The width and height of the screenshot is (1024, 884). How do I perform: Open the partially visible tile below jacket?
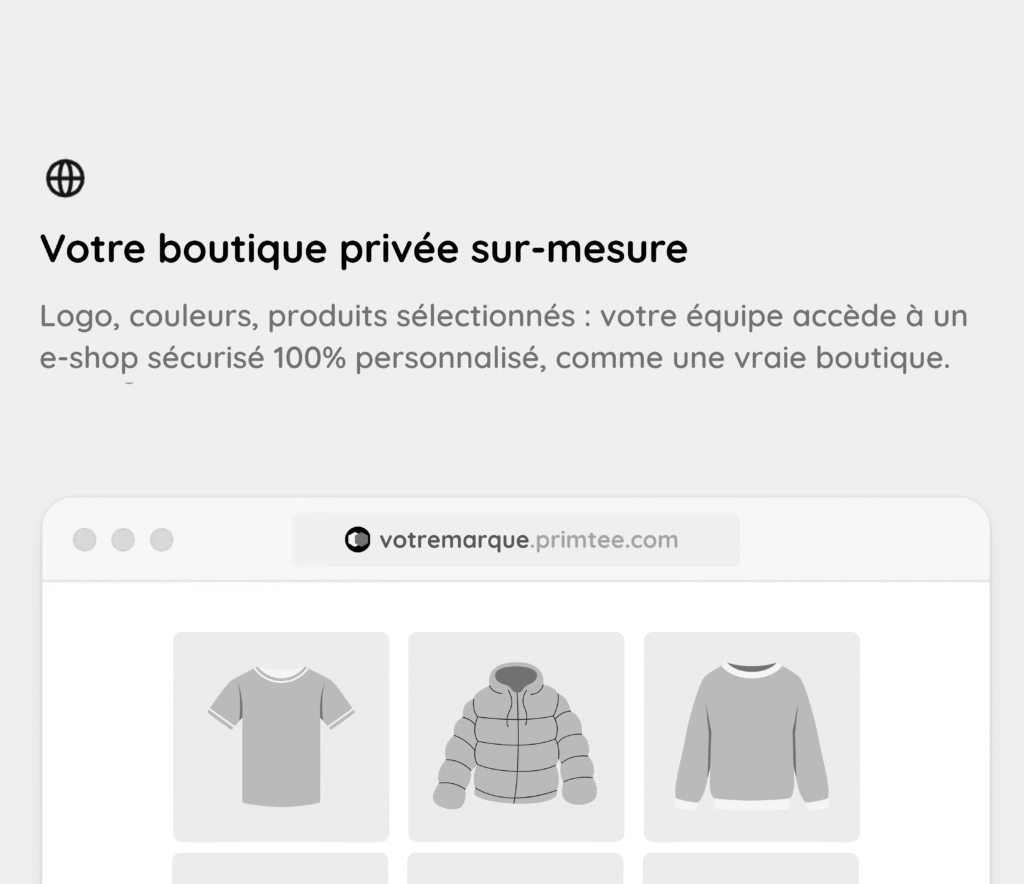click(515, 868)
